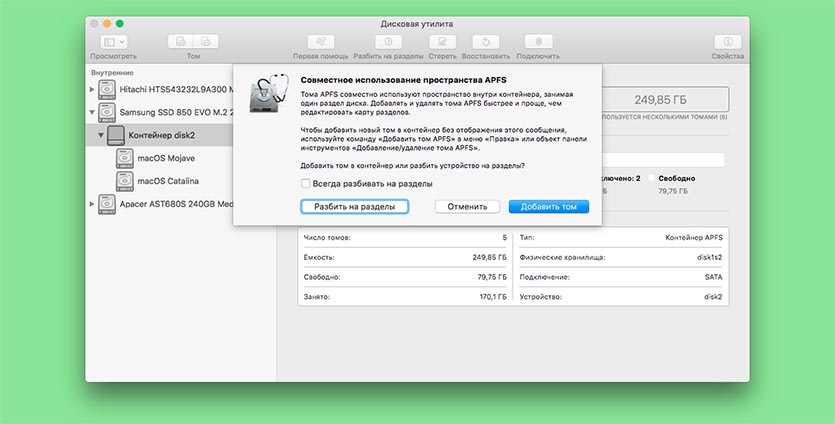Click the Число томов row

[x=403, y=238]
